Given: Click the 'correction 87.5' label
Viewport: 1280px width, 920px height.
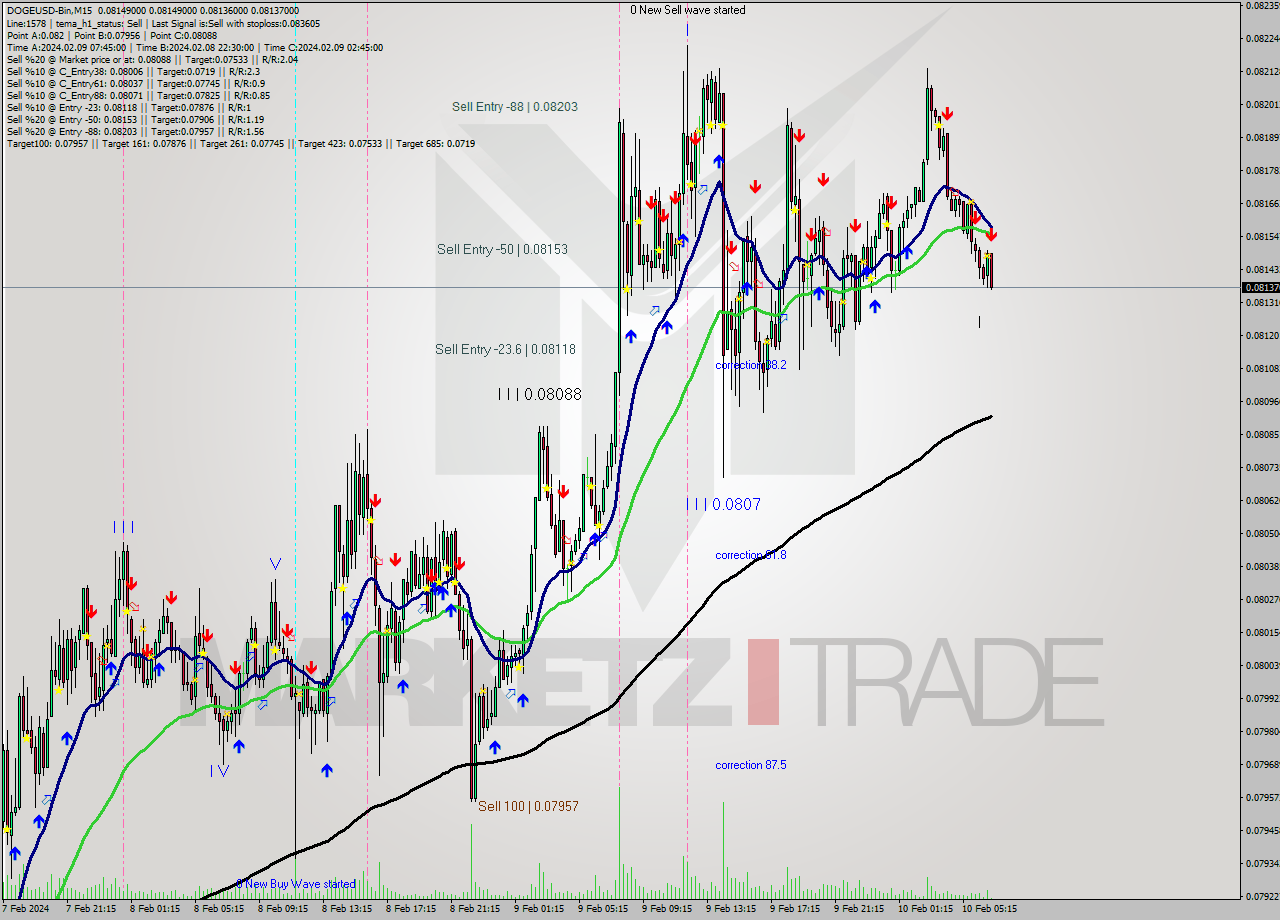Looking at the screenshot, I should coord(751,764).
